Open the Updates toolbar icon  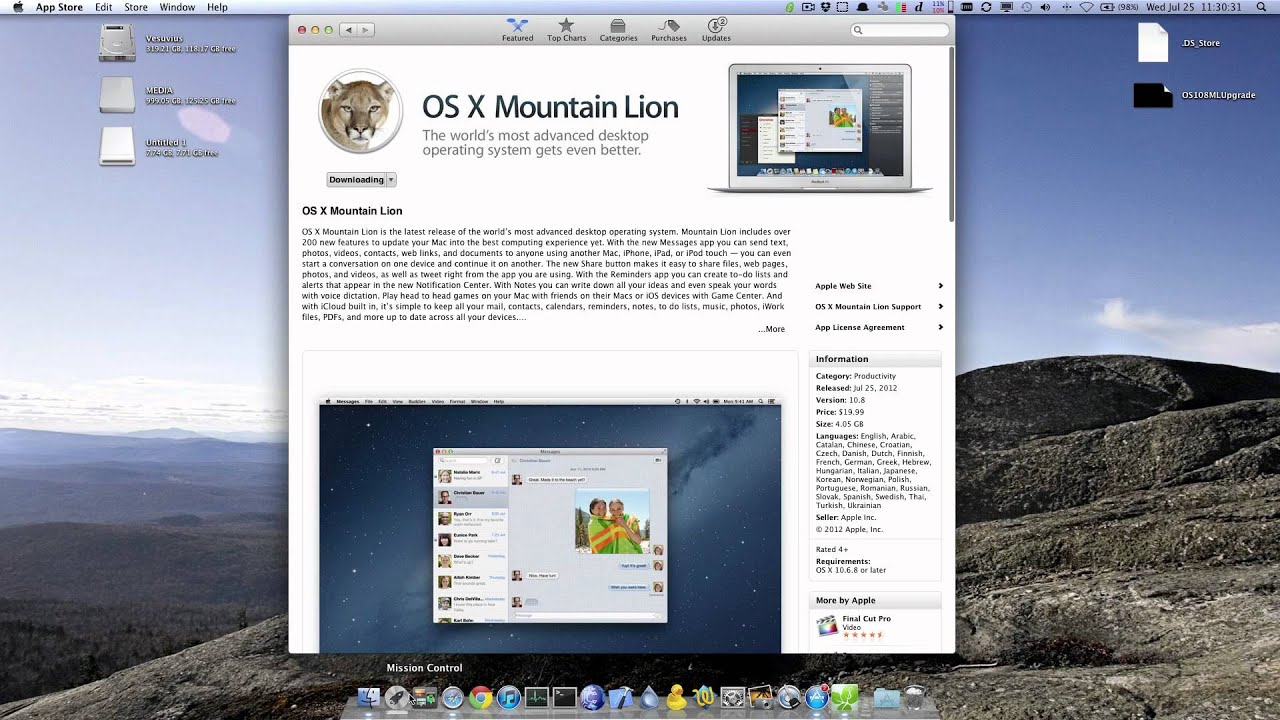pyautogui.click(x=716, y=29)
